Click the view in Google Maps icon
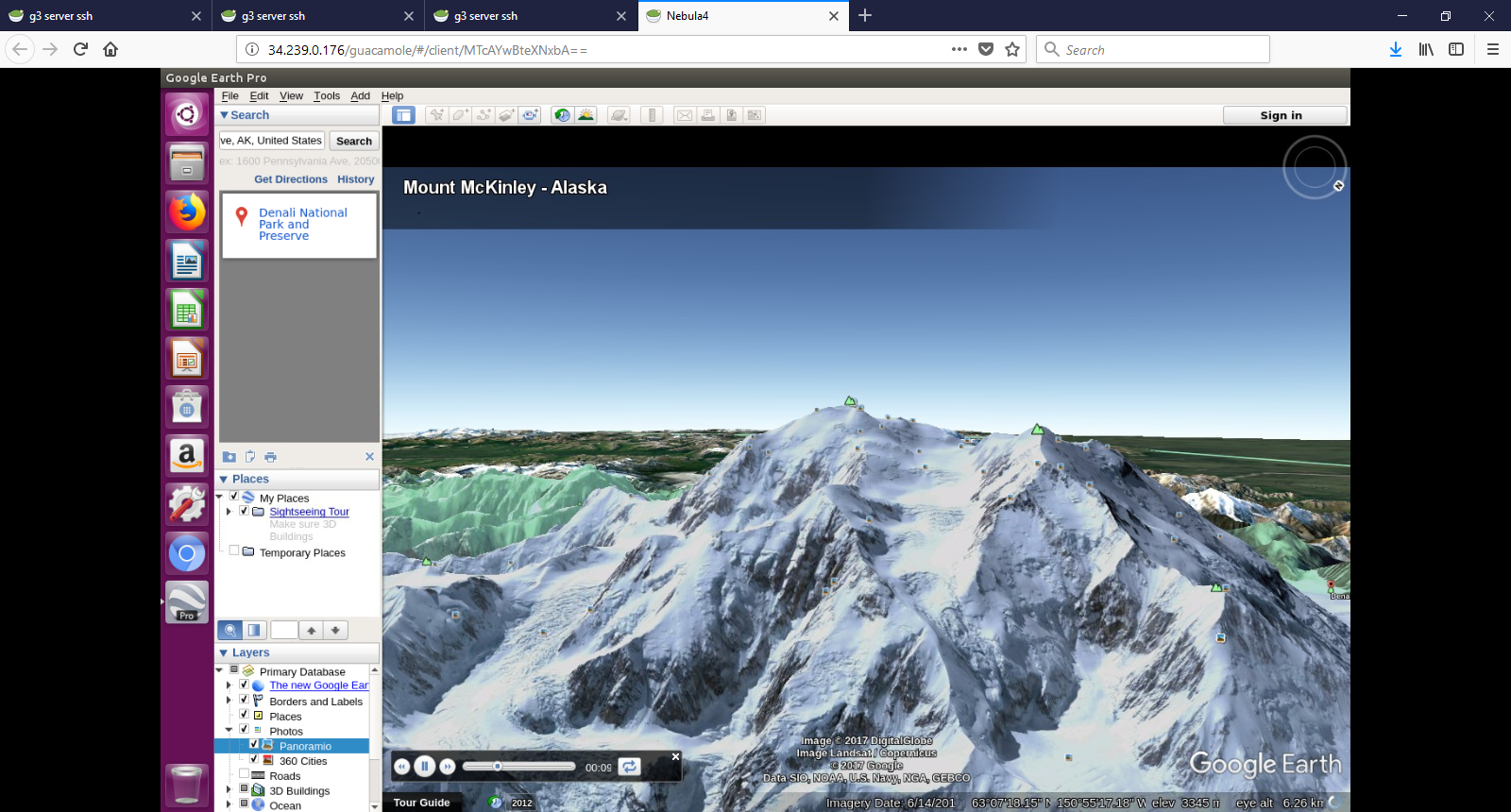The height and width of the screenshot is (812, 1511). click(754, 115)
